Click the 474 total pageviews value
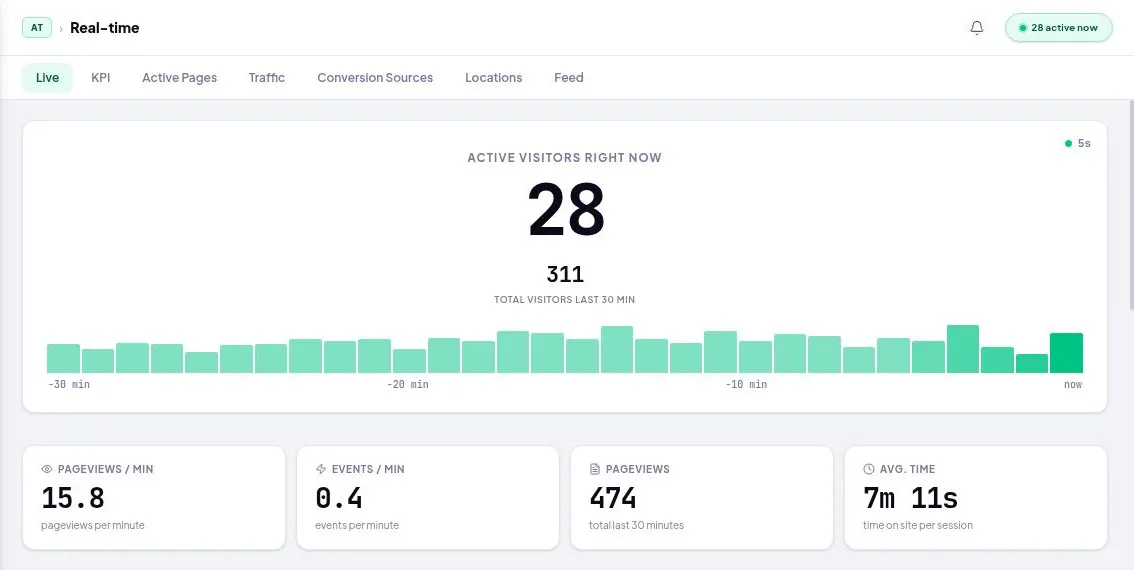The height and width of the screenshot is (570, 1134). click(x=613, y=498)
